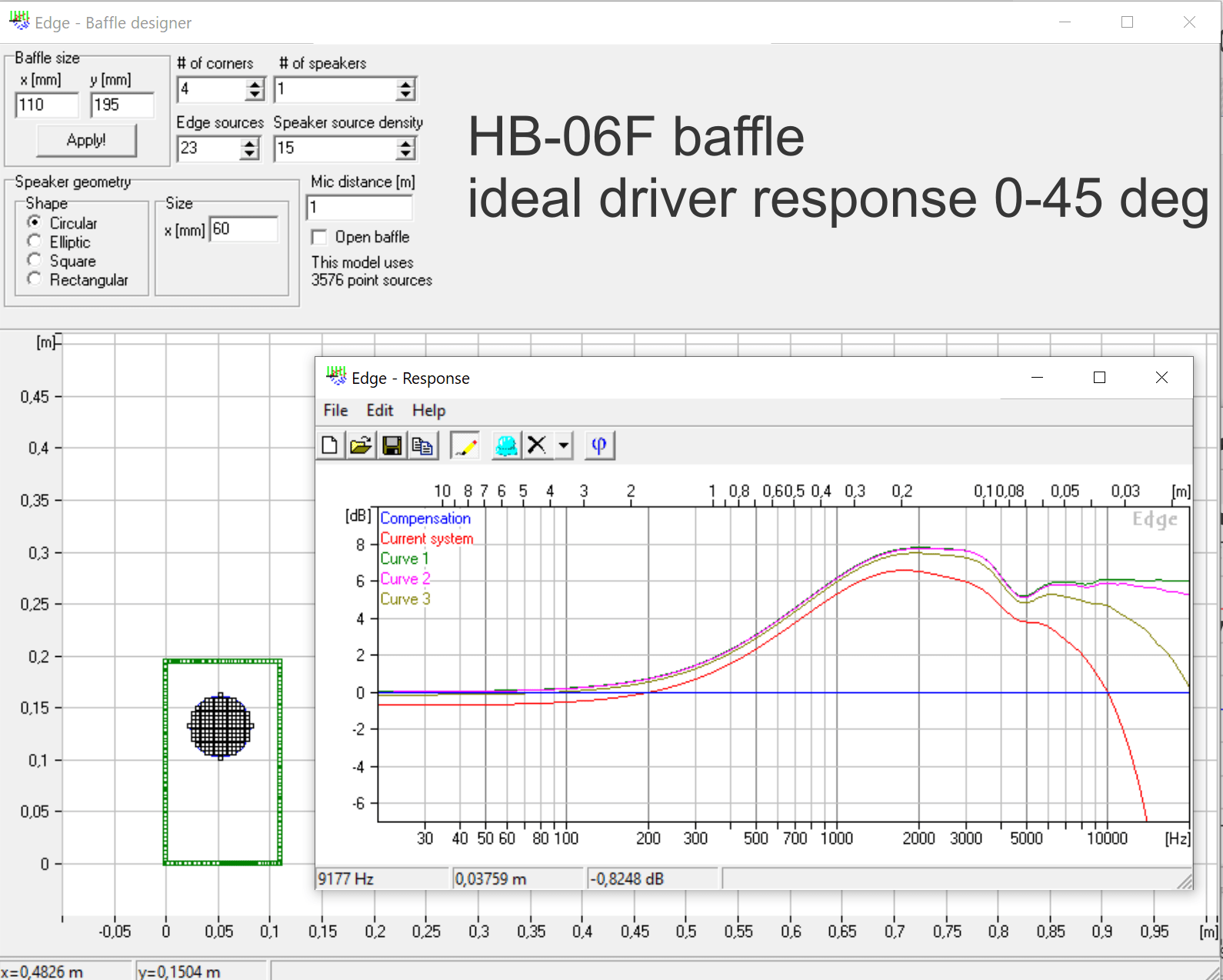Maximize the Edge Response window
1223x980 pixels.
(1099, 377)
